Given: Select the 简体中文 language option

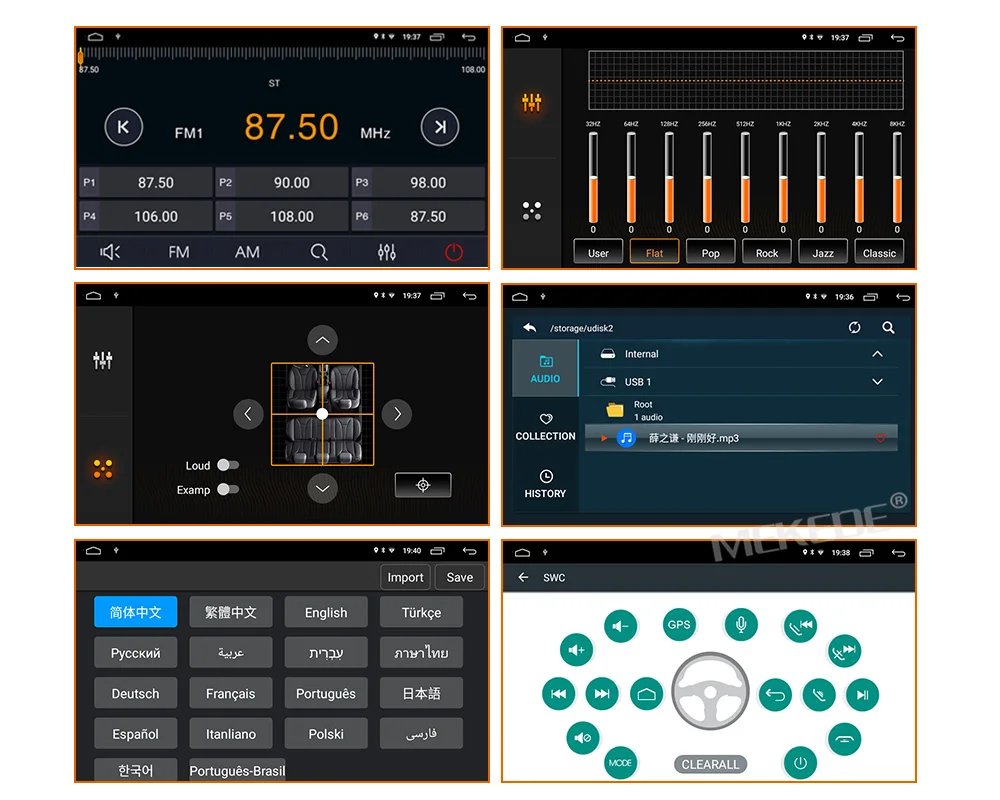Looking at the screenshot, I should click(x=135, y=612).
